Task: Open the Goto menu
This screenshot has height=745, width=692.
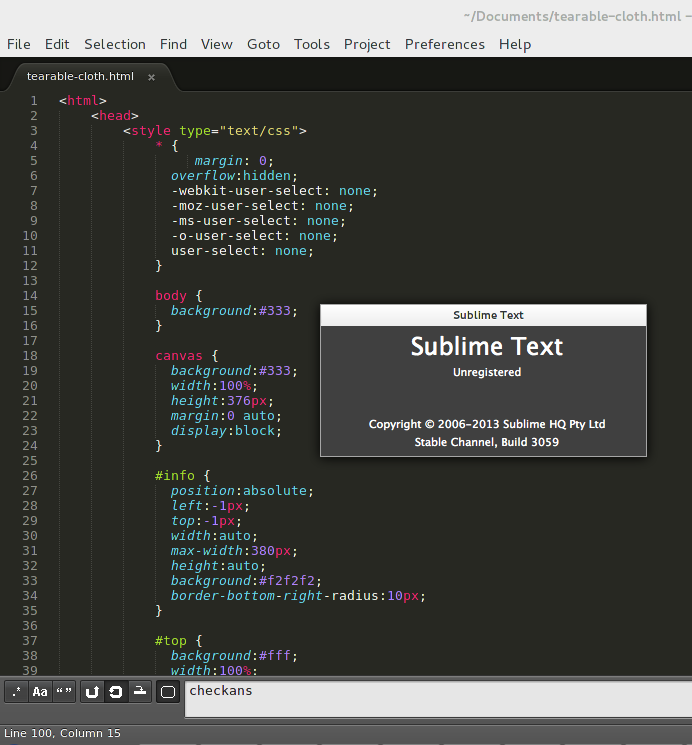Action: tap(263, 44)
